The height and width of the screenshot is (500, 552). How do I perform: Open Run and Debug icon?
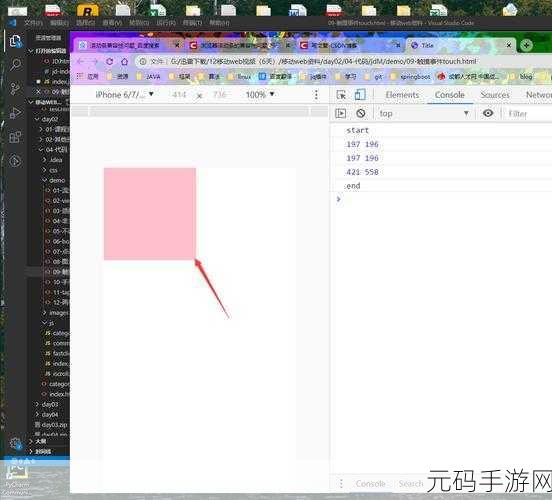tap(15, 113)
